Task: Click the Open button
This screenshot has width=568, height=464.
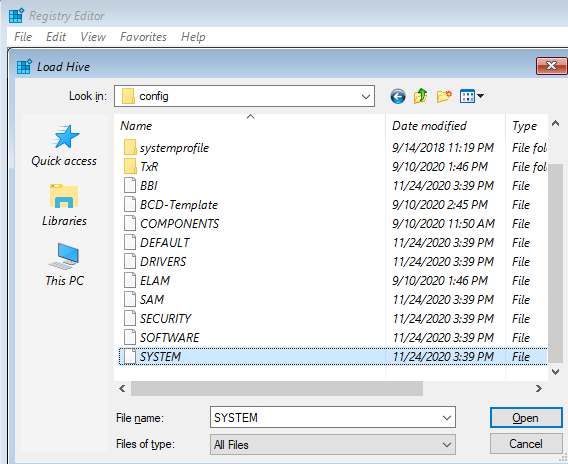Action: click(x=526, y=418)
